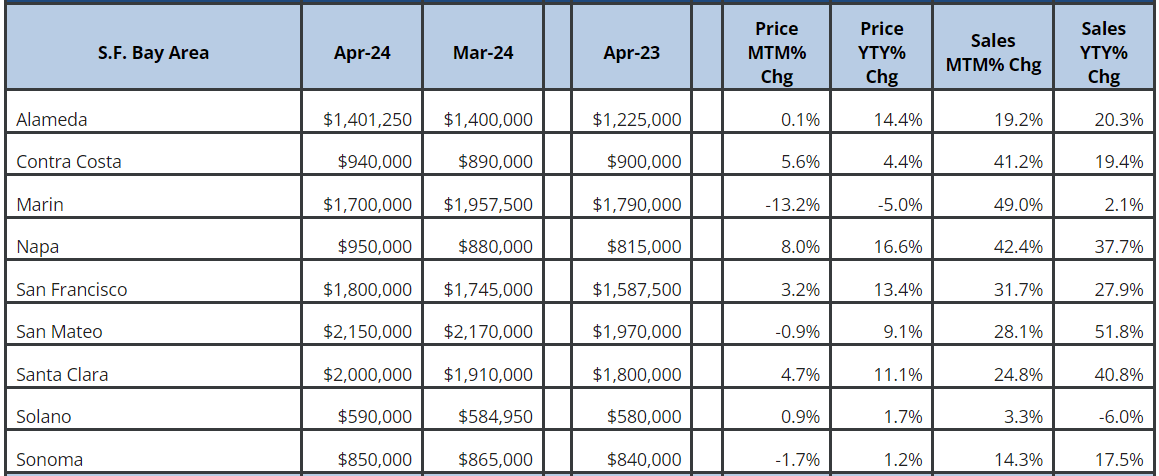
Task: Select the Apr-24 column header
Action: (x=362, y=52)
